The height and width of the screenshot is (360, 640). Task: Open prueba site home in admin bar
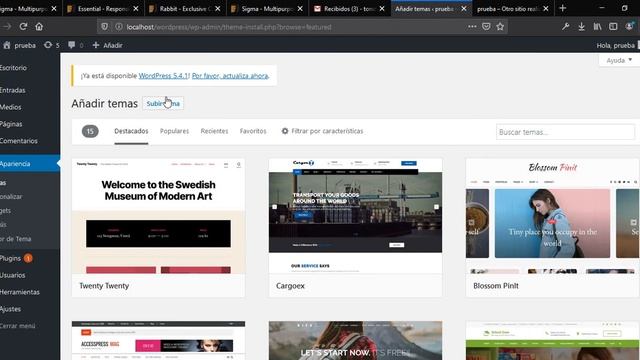pos(19,45)
